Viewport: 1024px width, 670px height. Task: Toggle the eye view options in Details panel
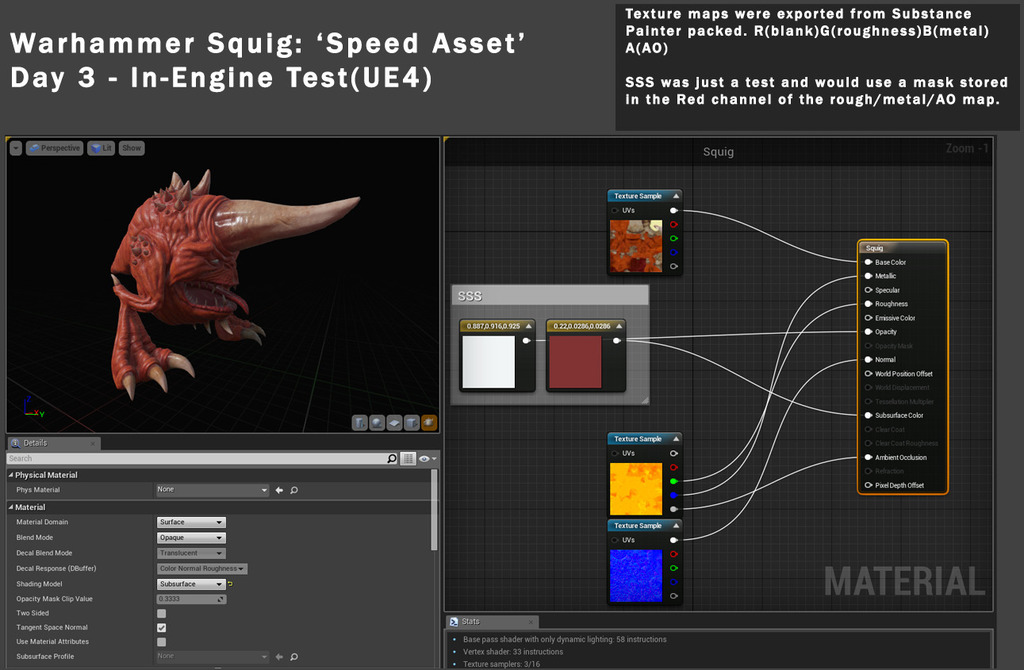pos(427,458)
